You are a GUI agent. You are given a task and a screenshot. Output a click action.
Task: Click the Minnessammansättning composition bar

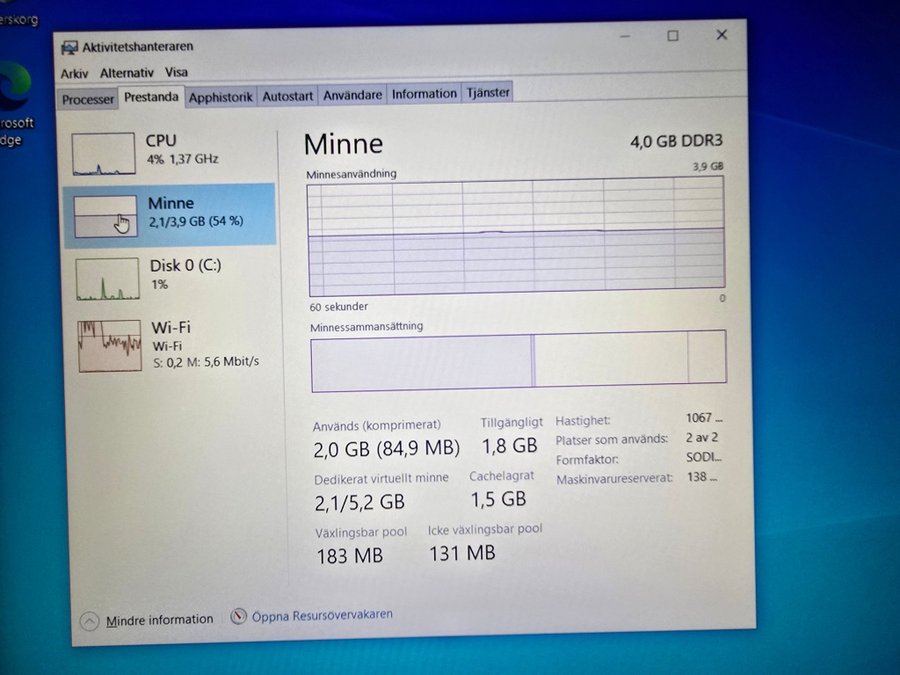(518, 361)
